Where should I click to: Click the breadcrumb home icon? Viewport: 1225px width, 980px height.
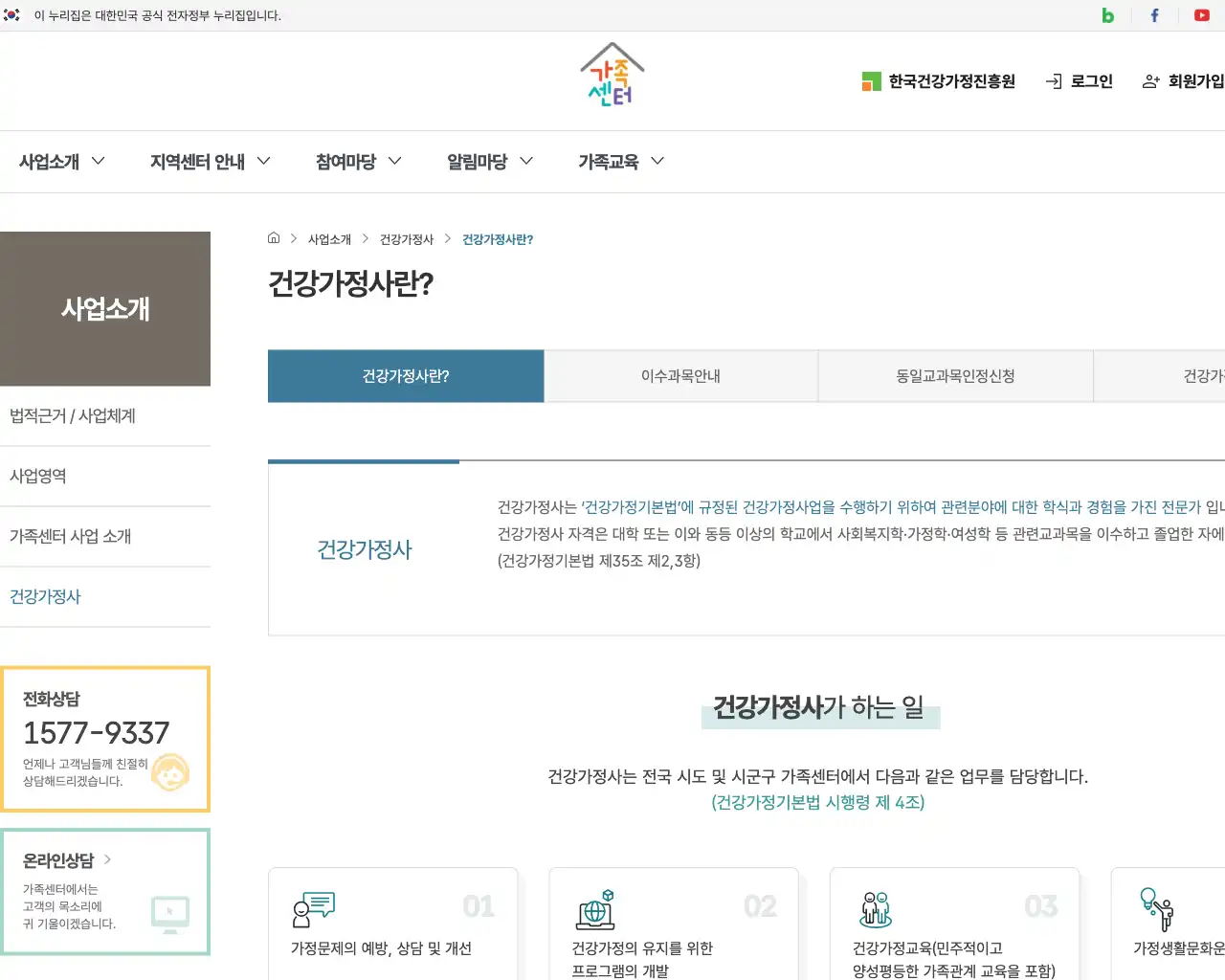coord(274,238)
